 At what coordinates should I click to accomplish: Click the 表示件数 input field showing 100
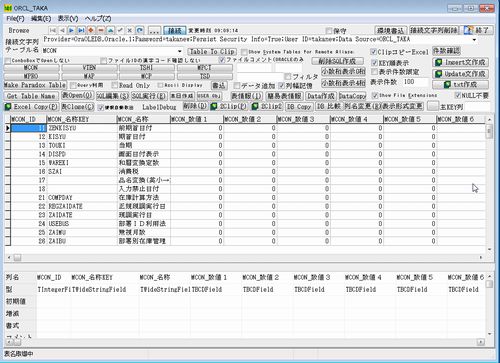415,82
